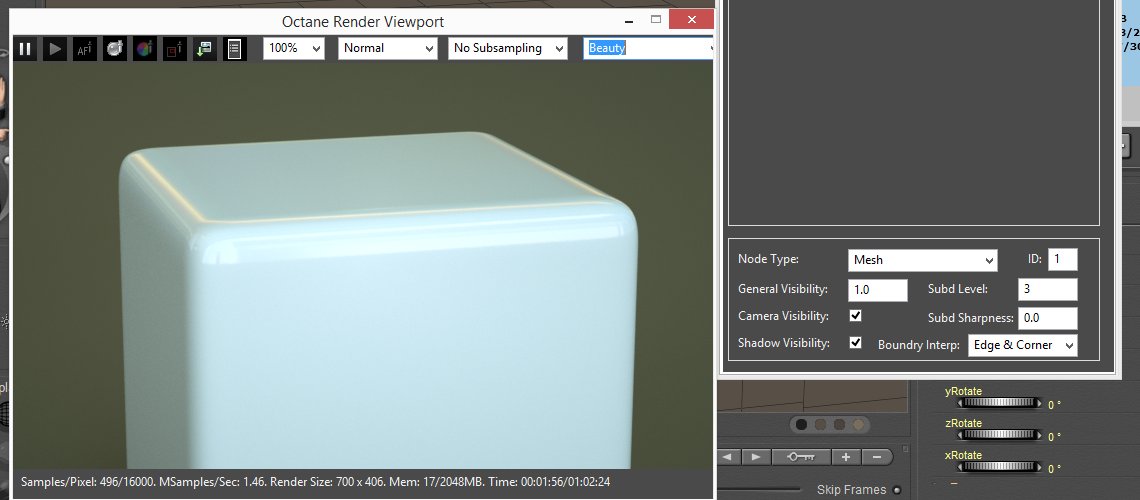Click the yRotate 0 ° value
This screenshot has width=1140, height=500.
pos(1054,406)
